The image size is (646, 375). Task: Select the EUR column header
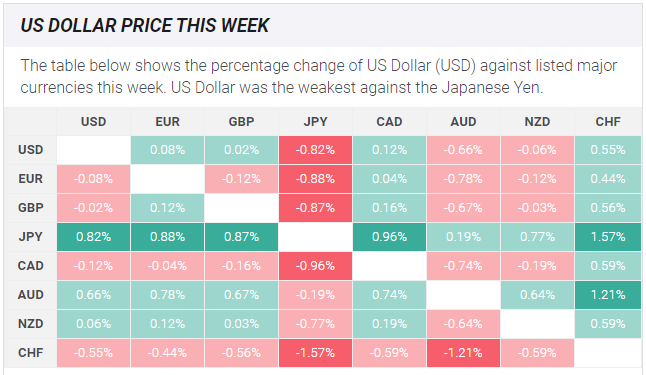tap(167, 122)
